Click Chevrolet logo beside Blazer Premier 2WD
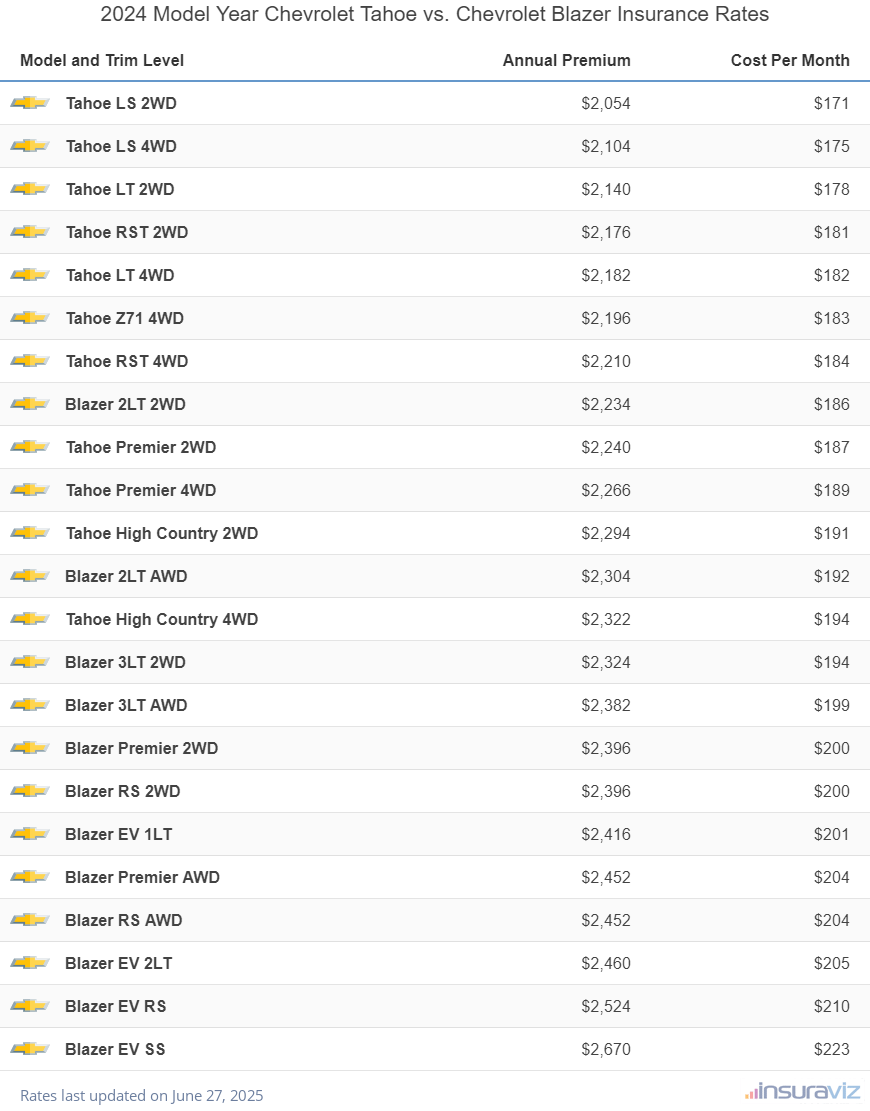The height and width of the screenshot is (1111, 870). tap(30, 748)
